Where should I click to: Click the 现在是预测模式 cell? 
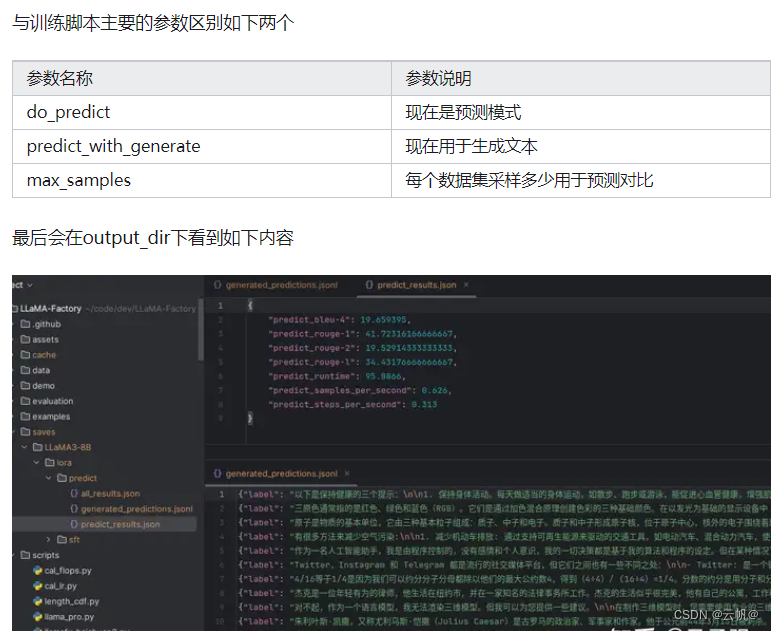pos(581,113)
